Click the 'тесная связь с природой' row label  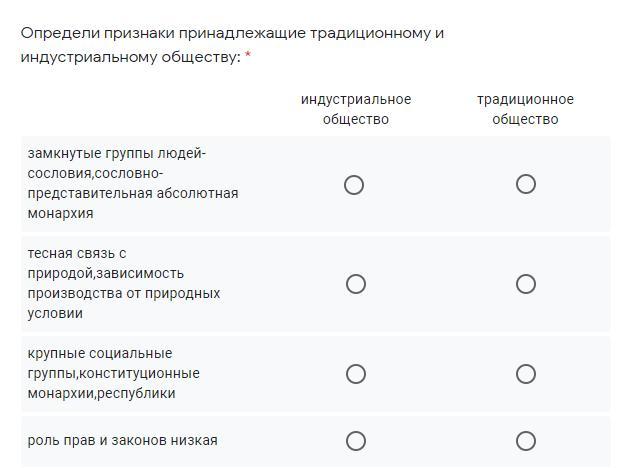(x=77, y=254)
